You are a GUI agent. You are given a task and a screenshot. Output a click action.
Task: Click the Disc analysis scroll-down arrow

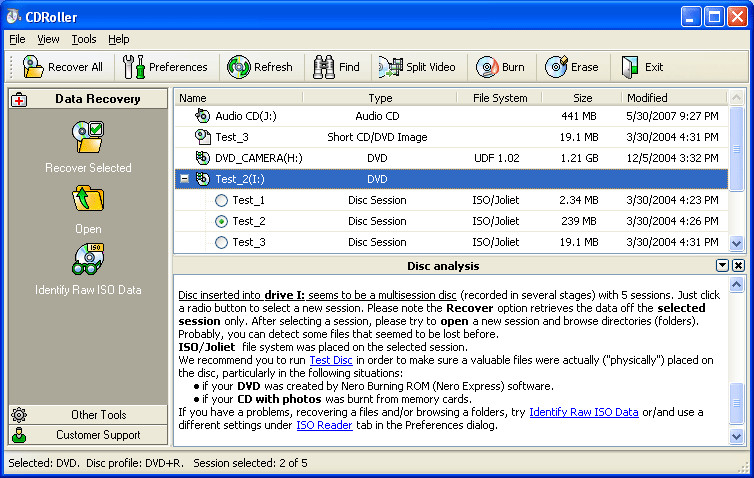(736, 436)
